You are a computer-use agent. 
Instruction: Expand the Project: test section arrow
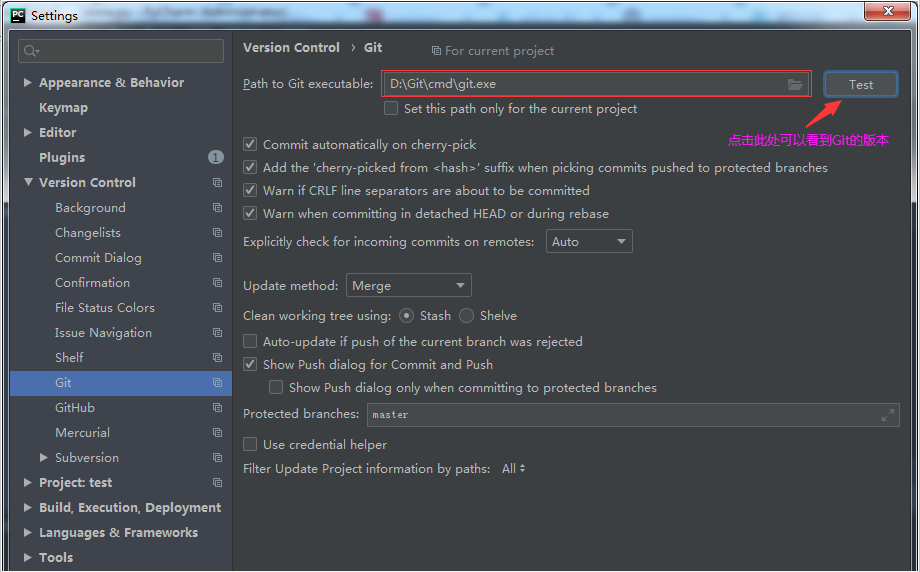coord(28,482)
